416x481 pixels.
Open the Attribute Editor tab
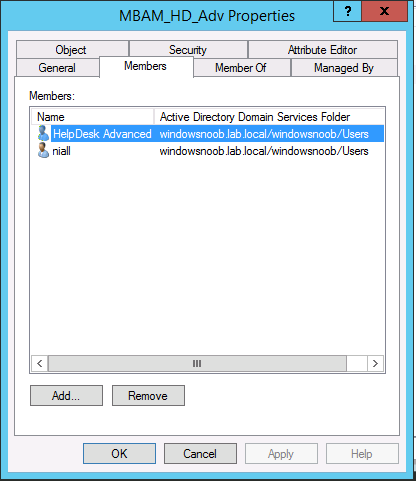(x=322, y=50)
